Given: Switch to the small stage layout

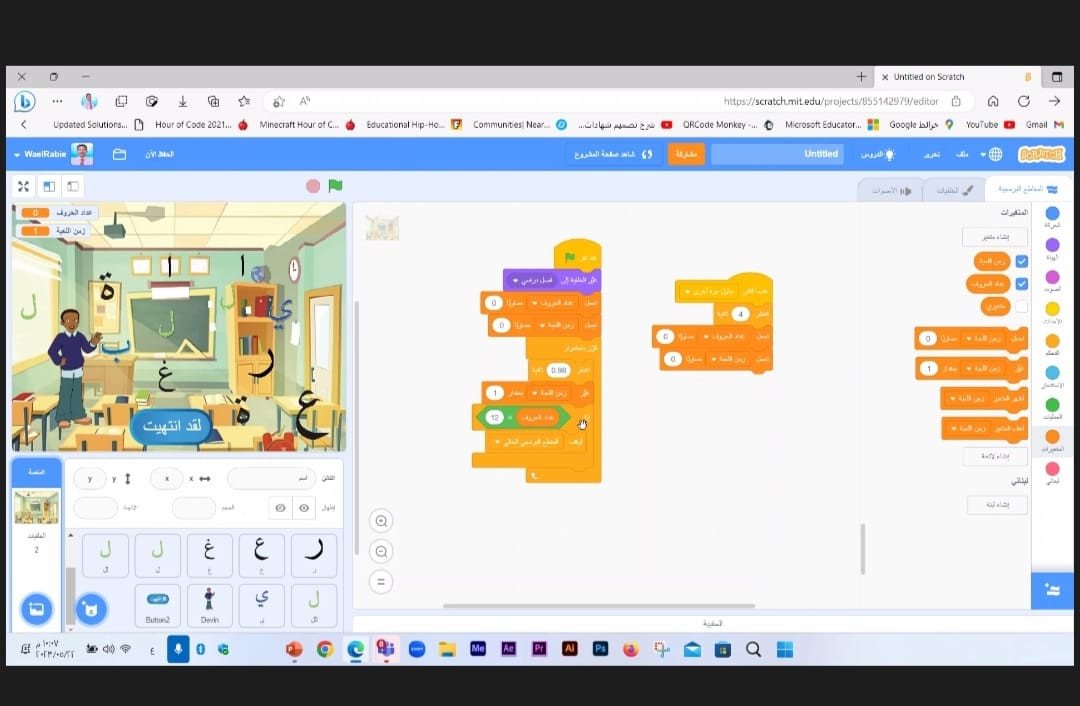Looking at the screenshot, I should (x=72, y=186).
